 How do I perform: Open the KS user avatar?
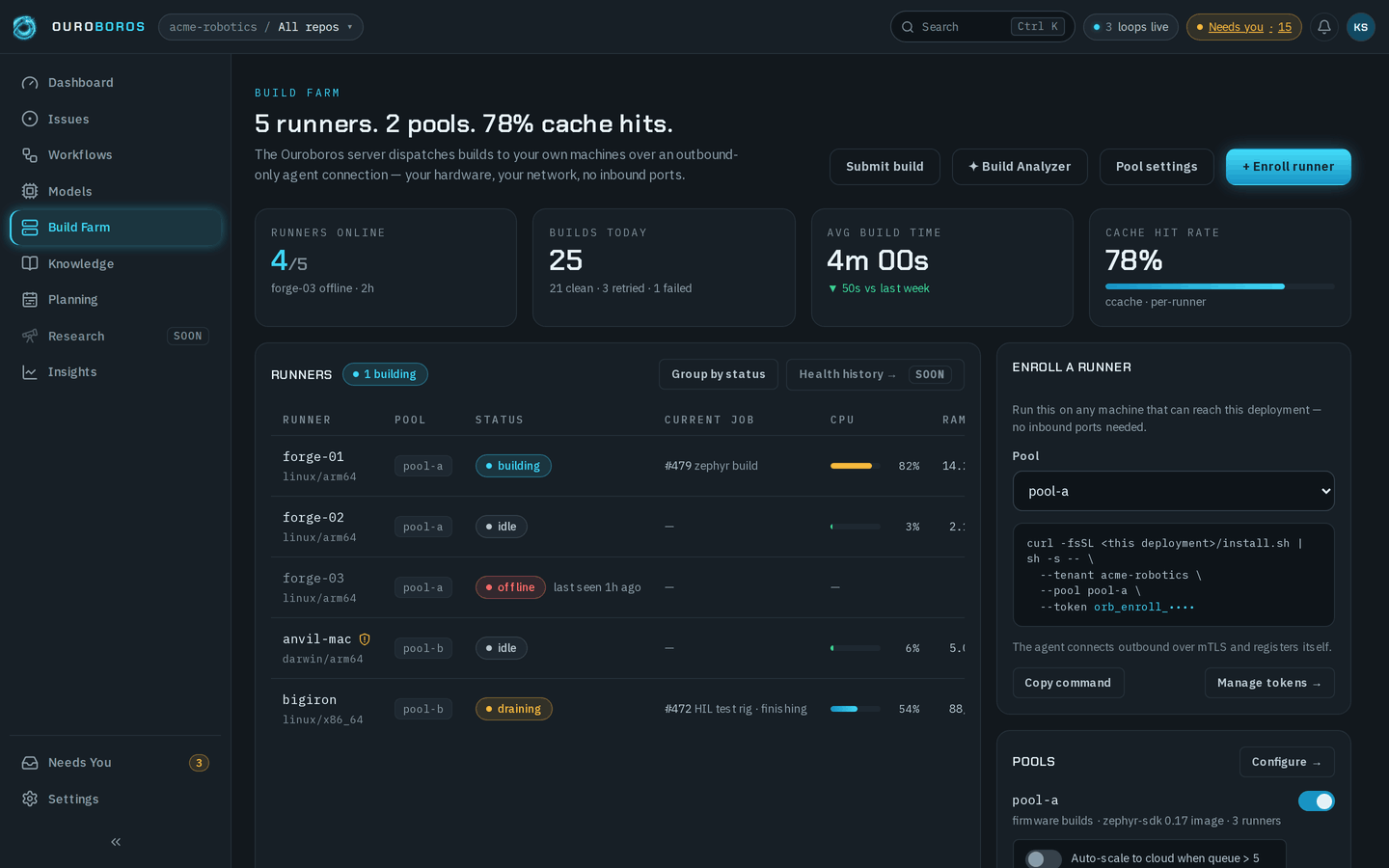tap(1361, 27)
